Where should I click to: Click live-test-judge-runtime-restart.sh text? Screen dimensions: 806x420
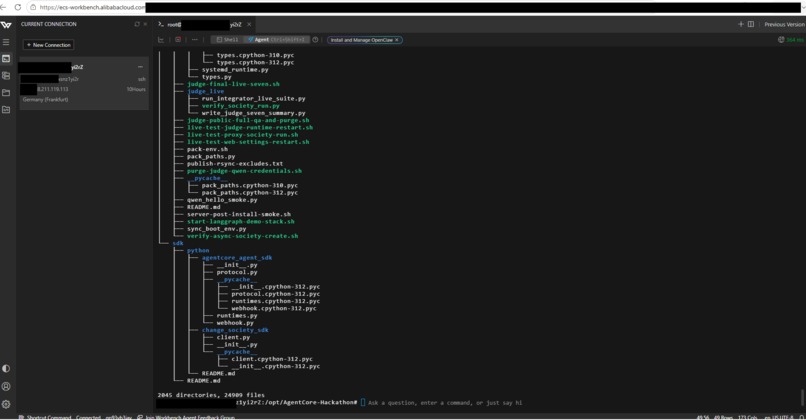(250, 127)
